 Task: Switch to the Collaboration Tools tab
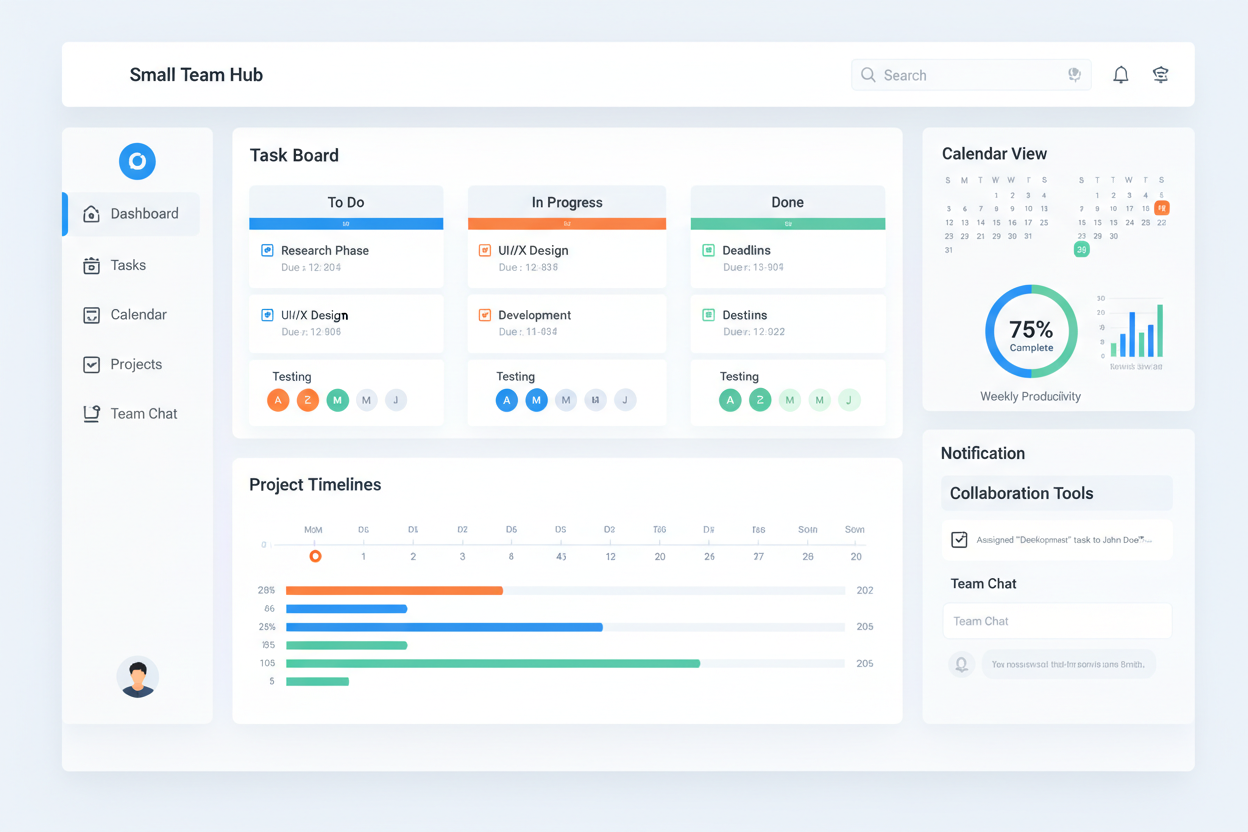pyautogui.click(x=1021, y=493)
